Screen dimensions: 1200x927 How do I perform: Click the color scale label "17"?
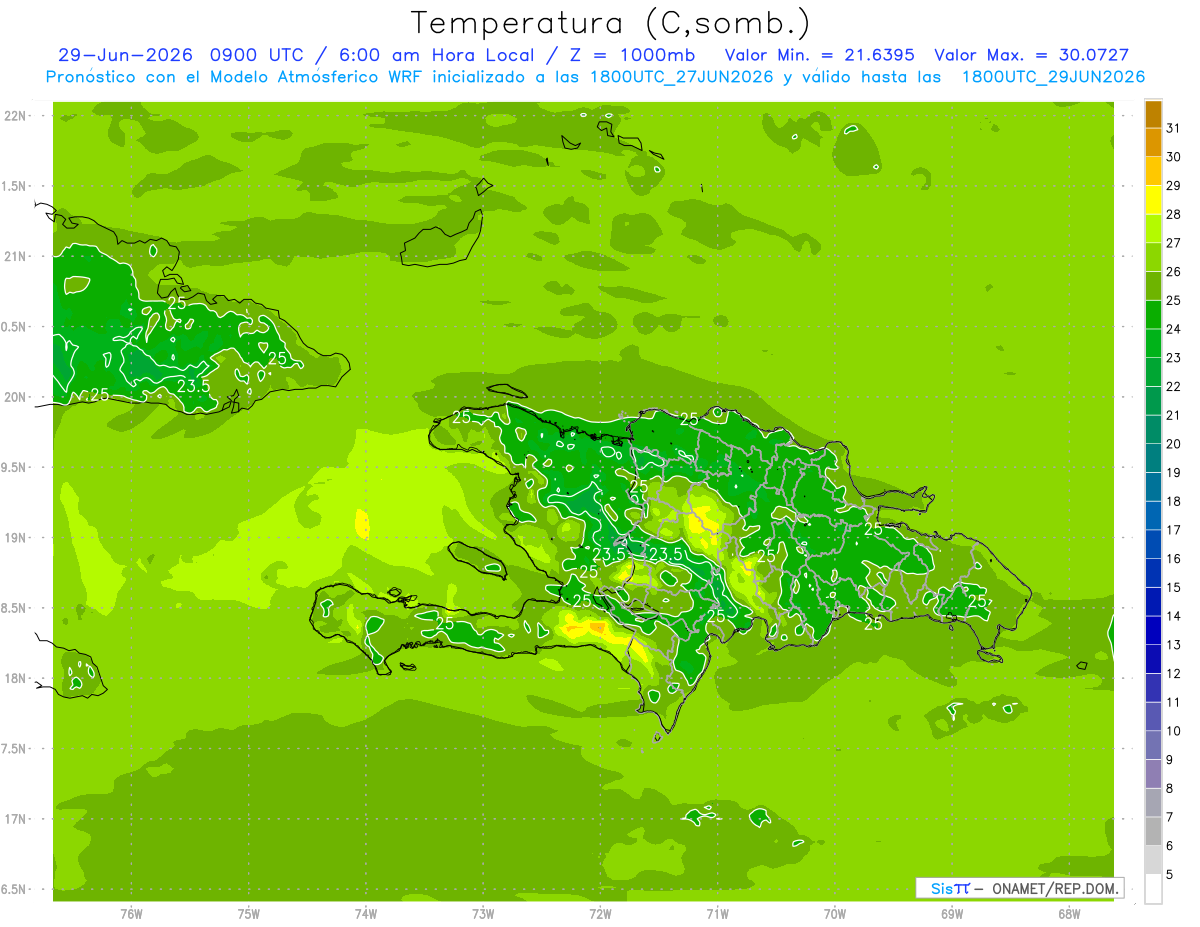coord(1174,530)
